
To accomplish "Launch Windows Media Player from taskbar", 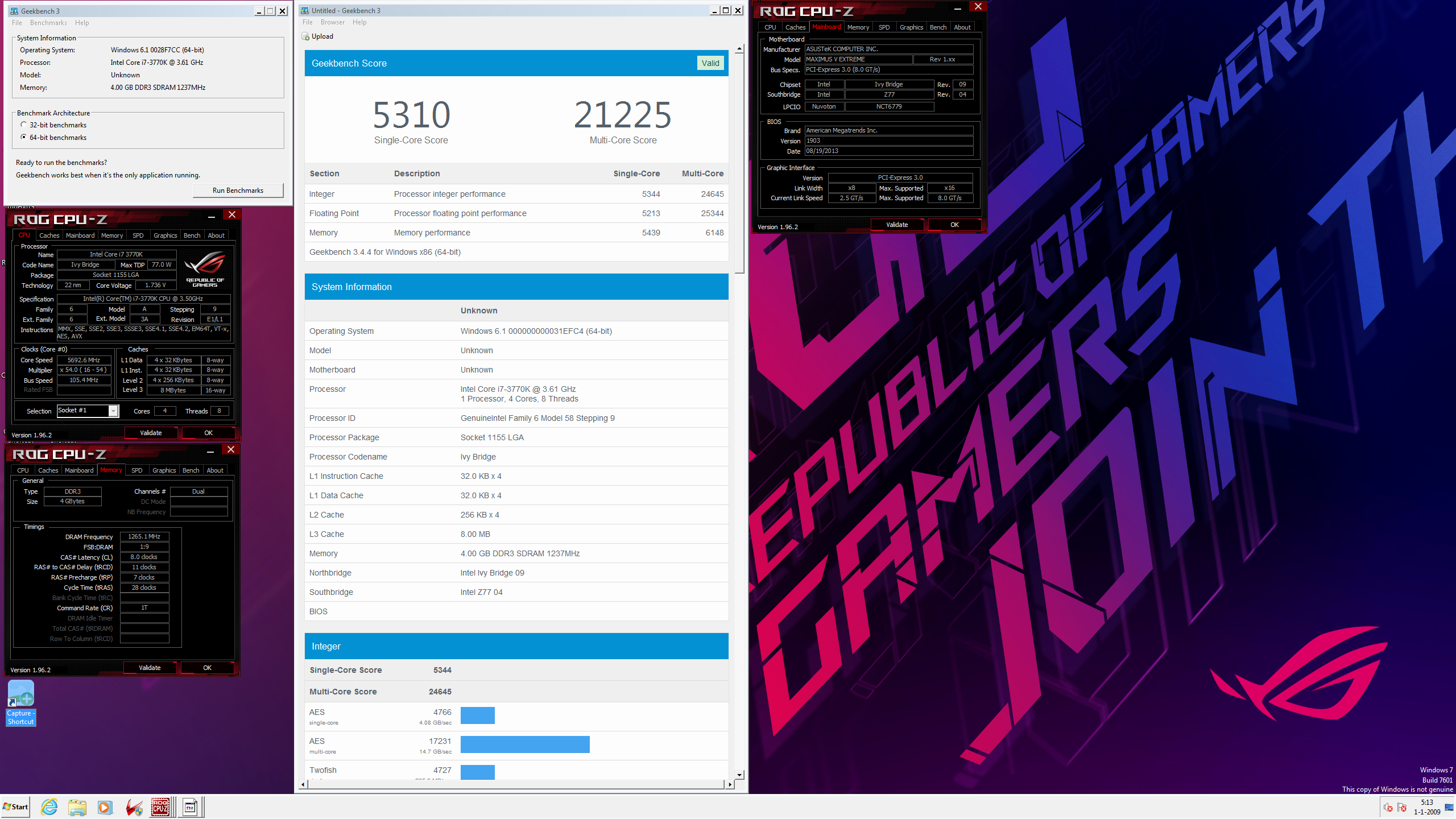I will [105, 806].
